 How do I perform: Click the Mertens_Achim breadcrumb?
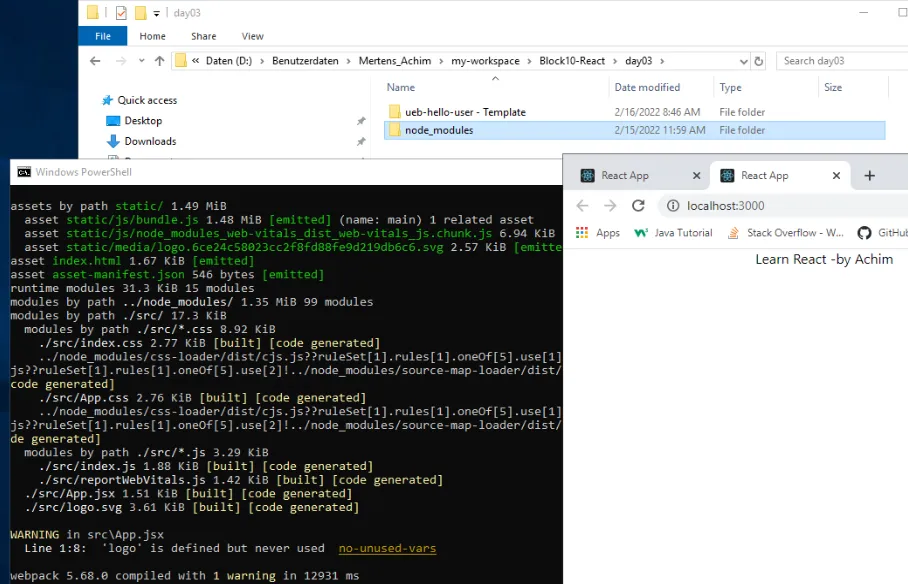395,61
